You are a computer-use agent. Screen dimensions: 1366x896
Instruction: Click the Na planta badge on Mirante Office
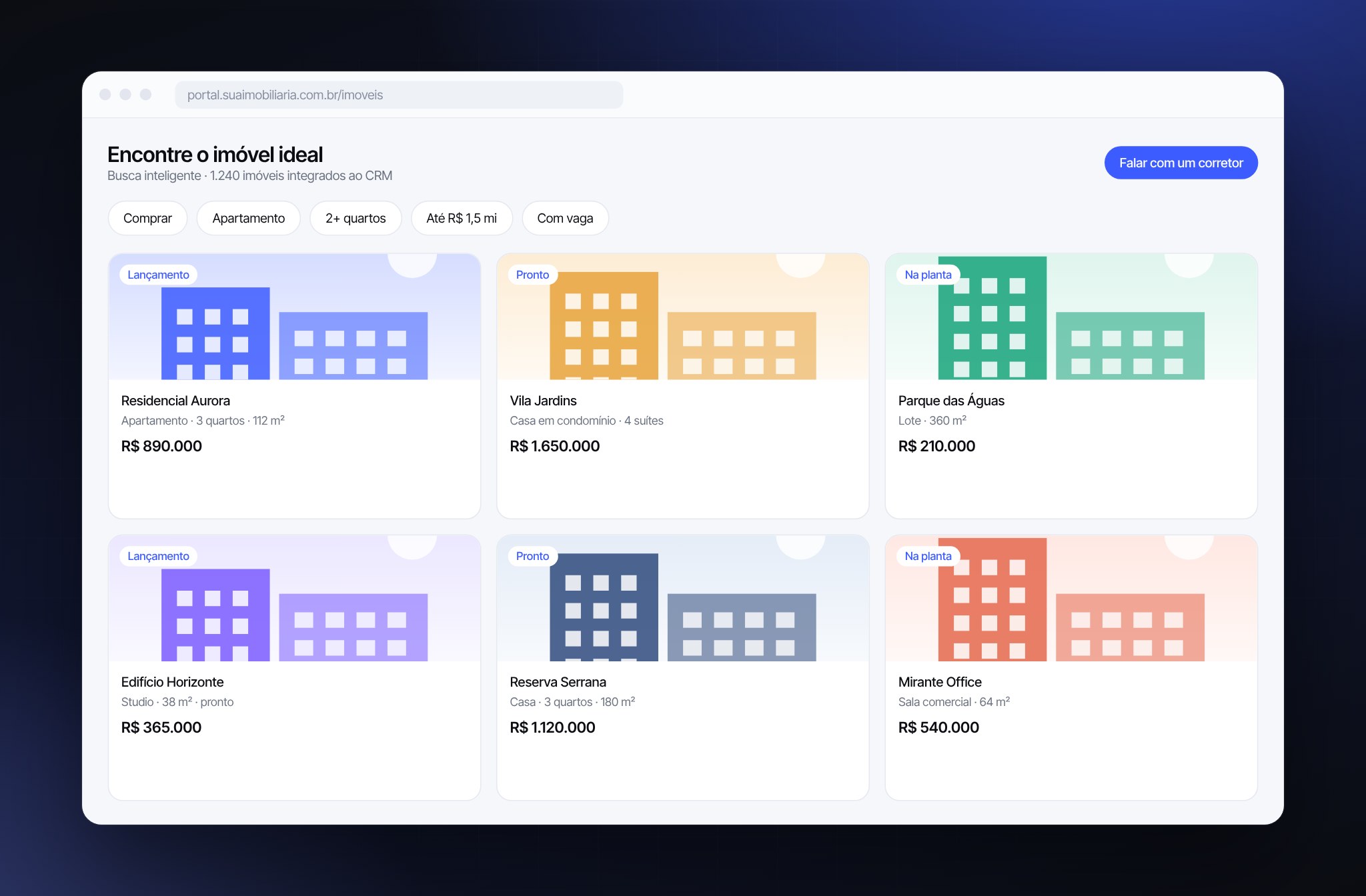coord(928,556)
